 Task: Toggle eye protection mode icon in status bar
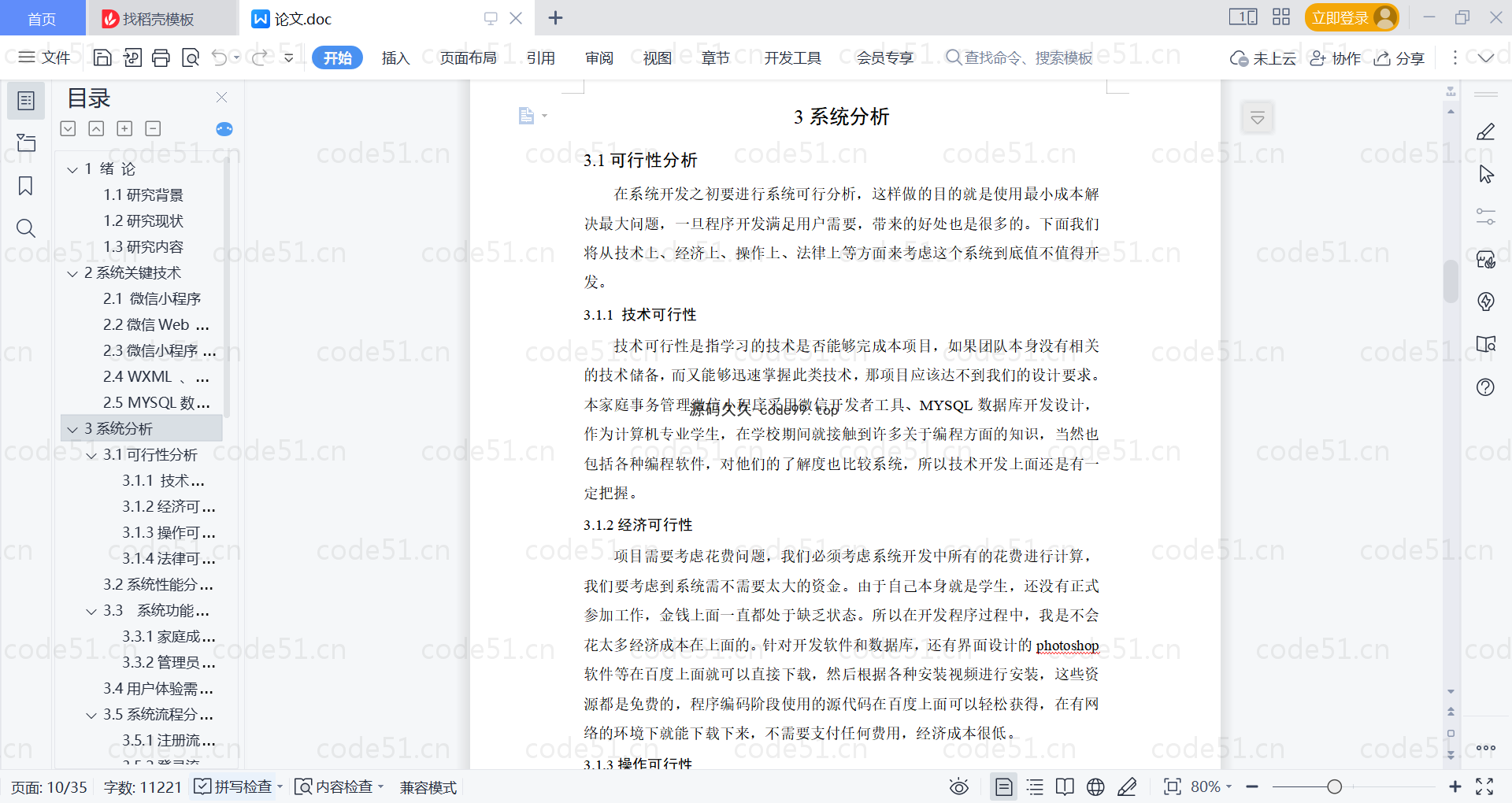[959, 786]
